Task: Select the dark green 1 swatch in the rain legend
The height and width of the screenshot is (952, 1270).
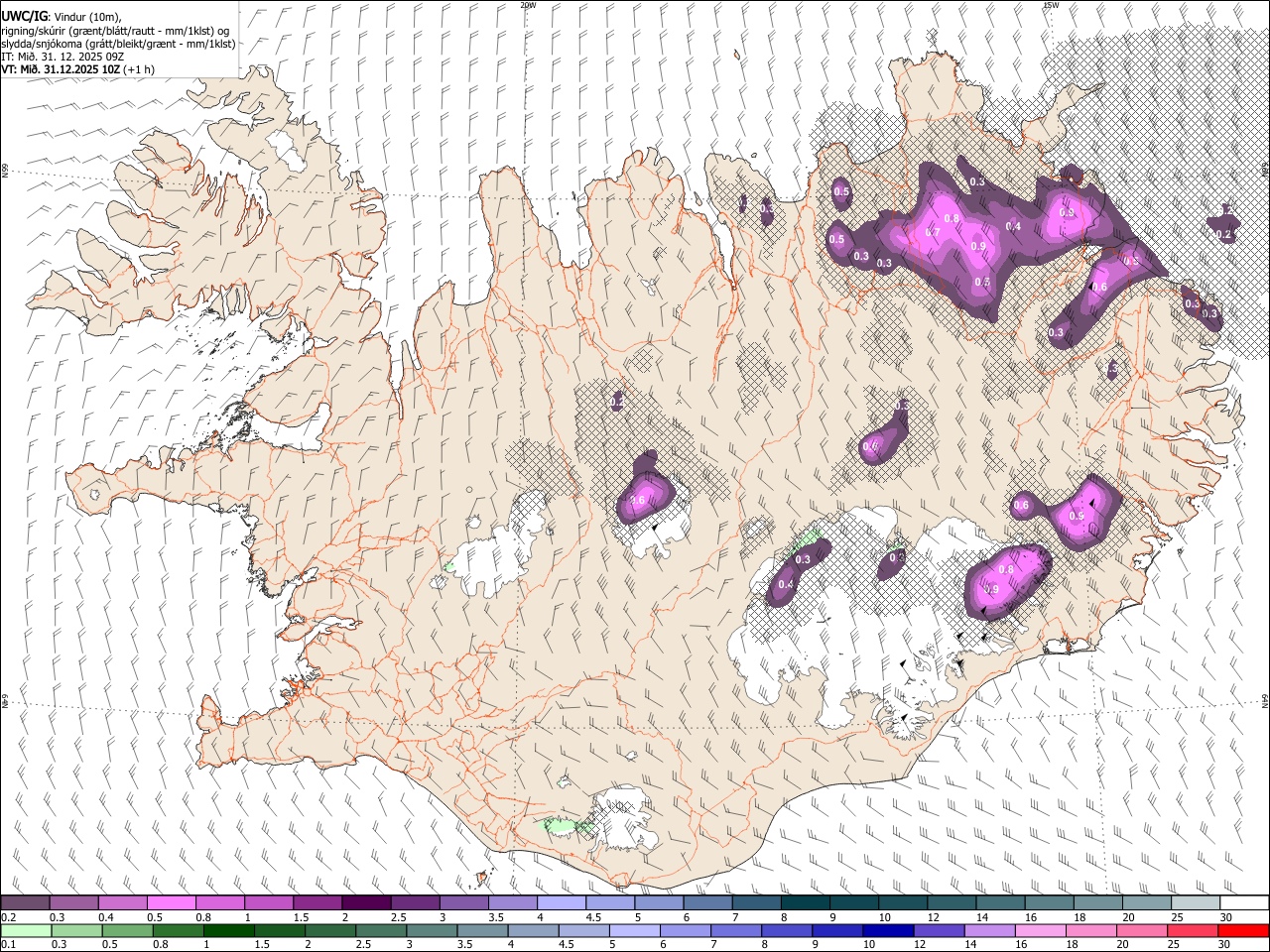Action: coord(229,931)
